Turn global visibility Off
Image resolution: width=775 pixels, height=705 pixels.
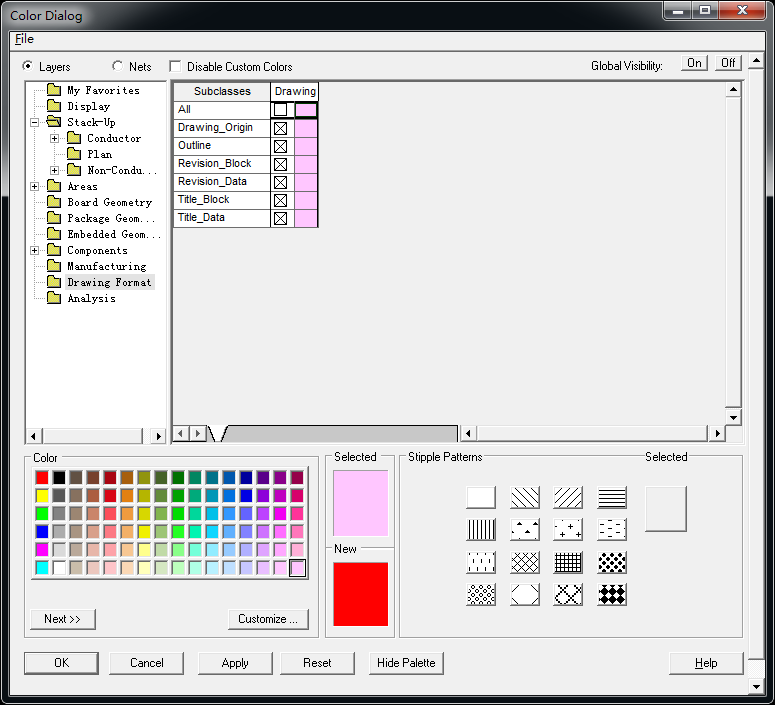click(x=728, y=63)
